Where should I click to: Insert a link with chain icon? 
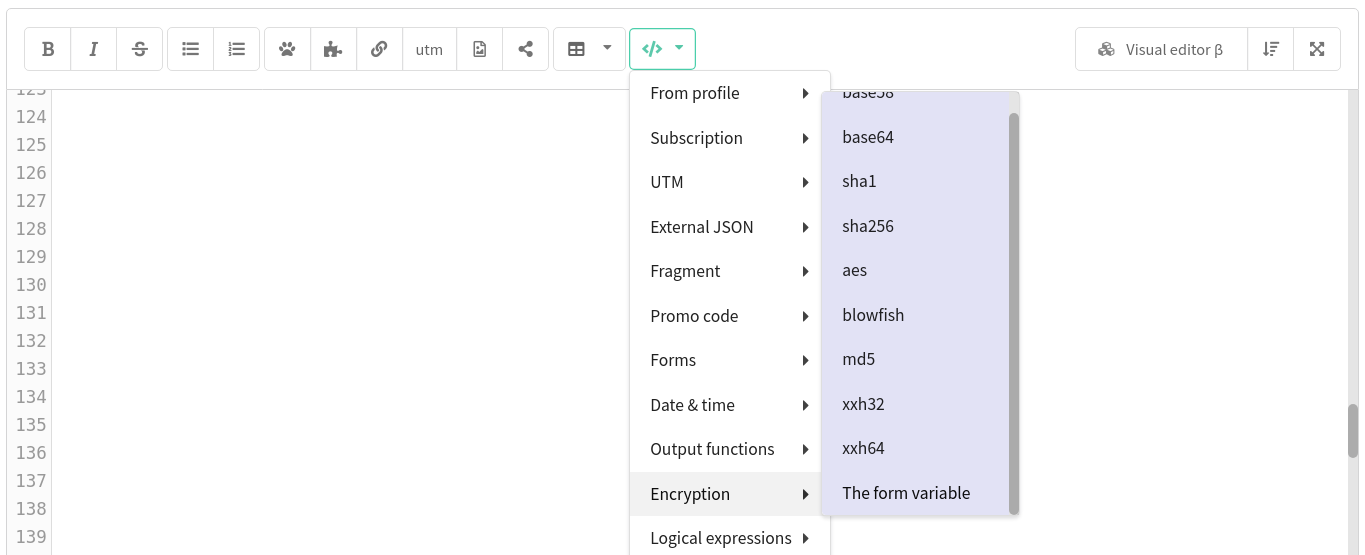coord(379,49)
